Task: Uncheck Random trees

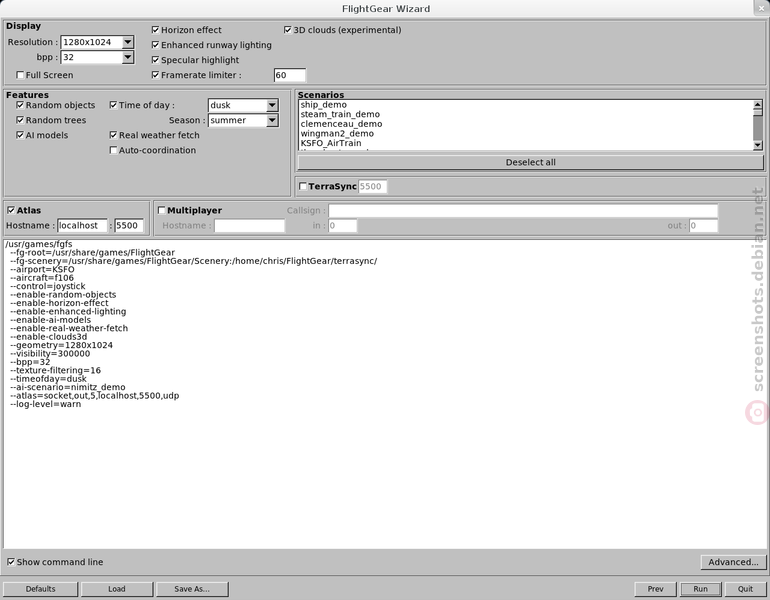Action: (x=20, y=120)
